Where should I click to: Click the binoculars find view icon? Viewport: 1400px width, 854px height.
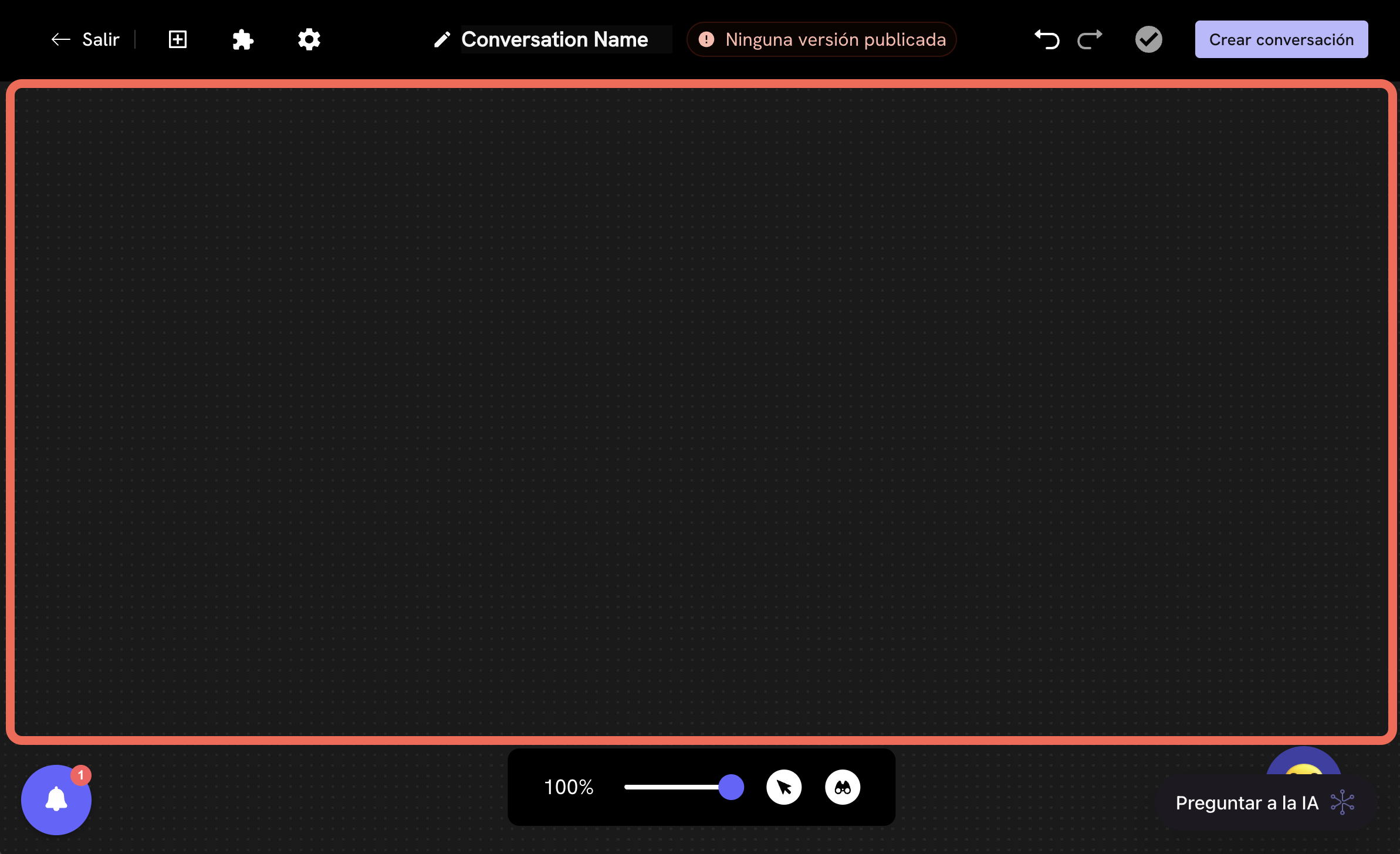click(843, 787)
